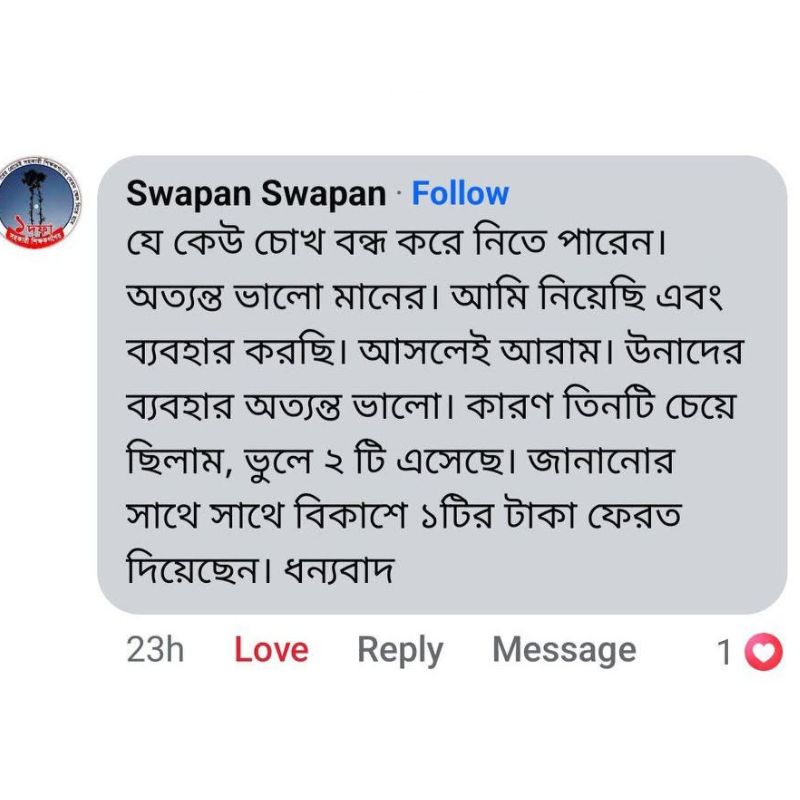This screenshot has width=800, height=800.
Task: Click the phrase 'আসলেই আরাম।'
Action: click(x=484, y=351)
